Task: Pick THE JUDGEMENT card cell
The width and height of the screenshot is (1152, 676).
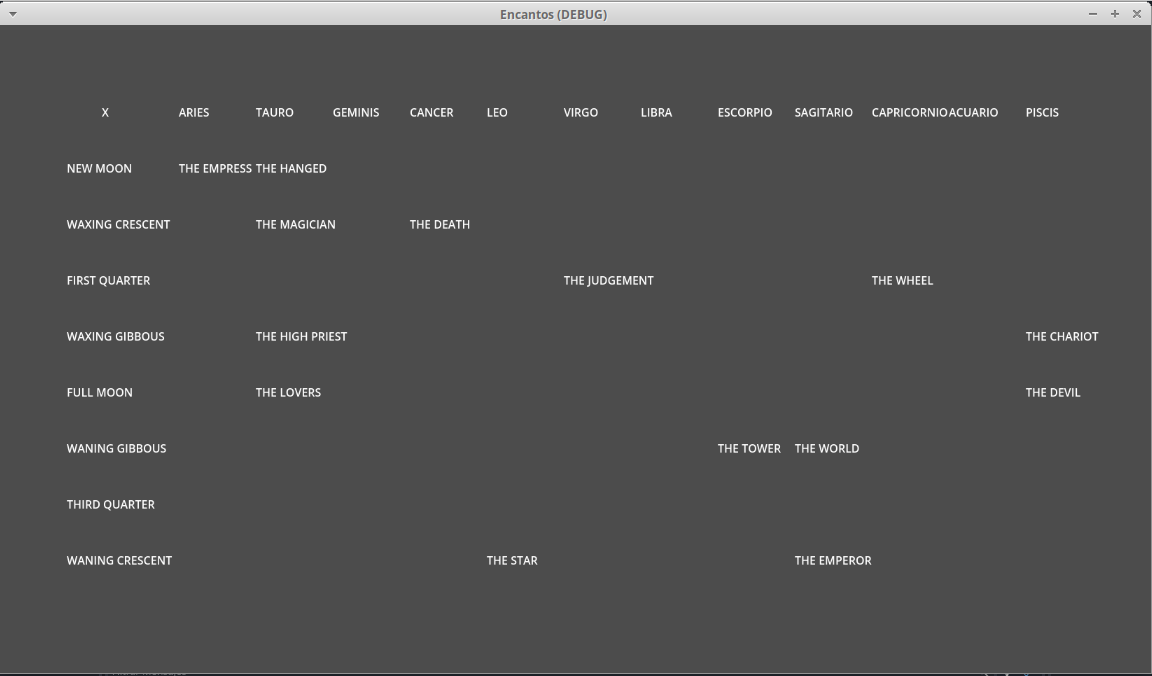Action: click(x=608, y=280)
